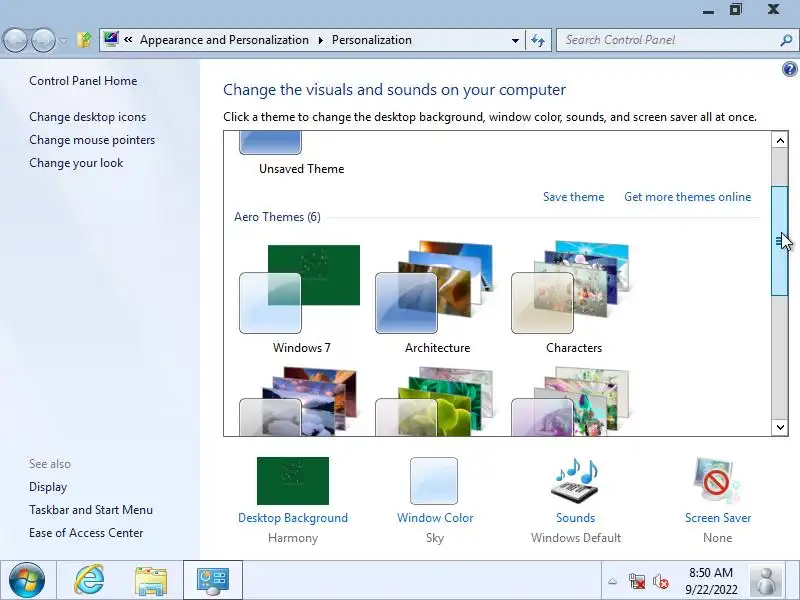Open recent pages dropdown beside navigation arrows
The width and height of the screenshot is (800, 600).
click(x=63, y=40)
